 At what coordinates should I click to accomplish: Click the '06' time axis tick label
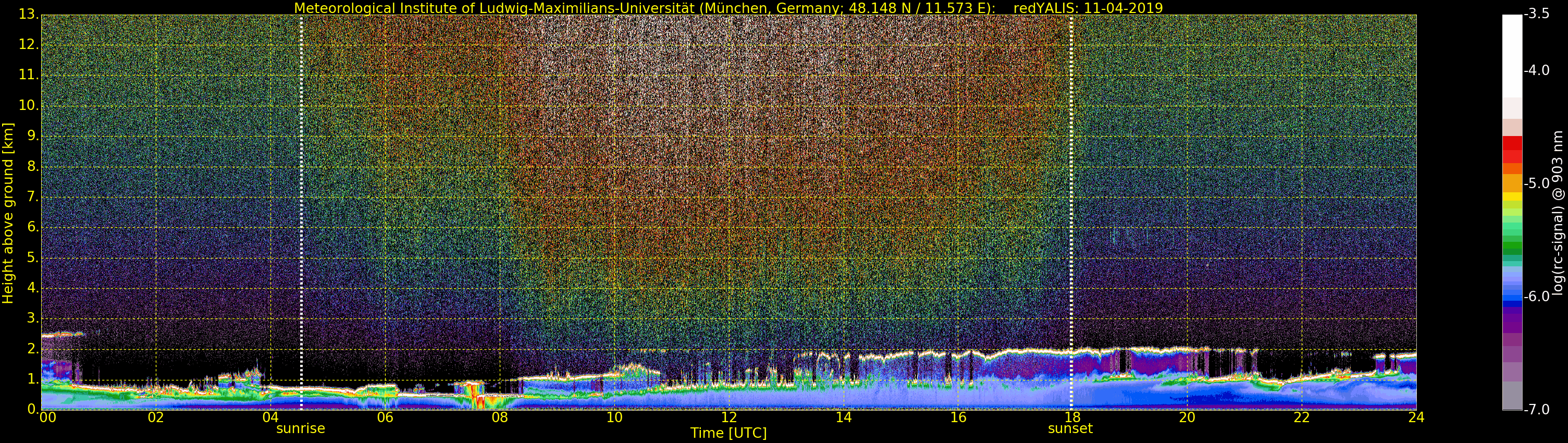click(385, 417)
